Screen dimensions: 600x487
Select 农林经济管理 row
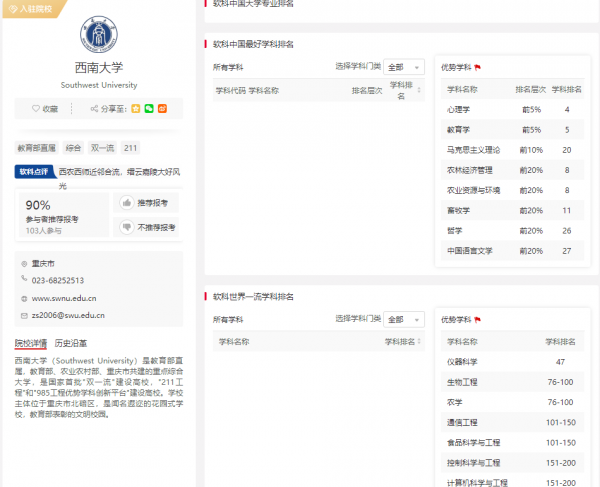click(512, 170)
